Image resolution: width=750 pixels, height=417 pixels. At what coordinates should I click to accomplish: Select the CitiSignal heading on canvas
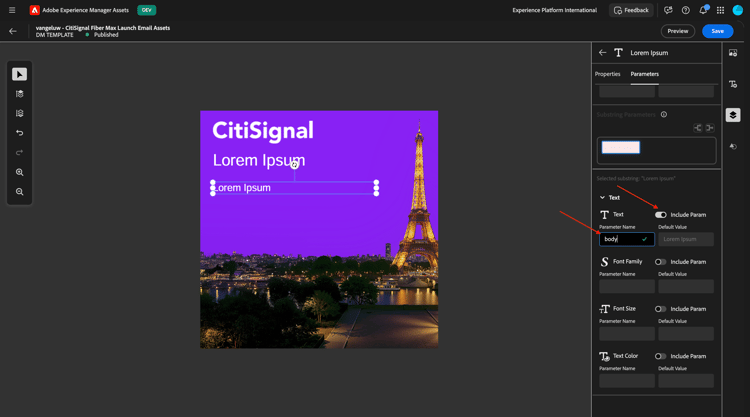coord(263,131)
